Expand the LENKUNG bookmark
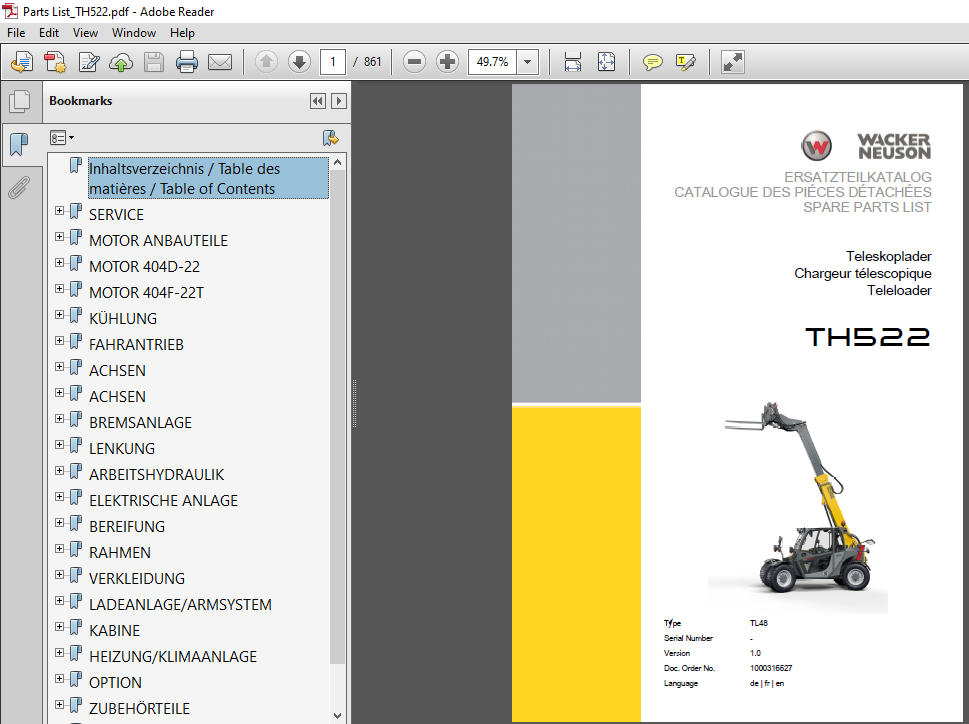The image size is (969, 724). 59,444
